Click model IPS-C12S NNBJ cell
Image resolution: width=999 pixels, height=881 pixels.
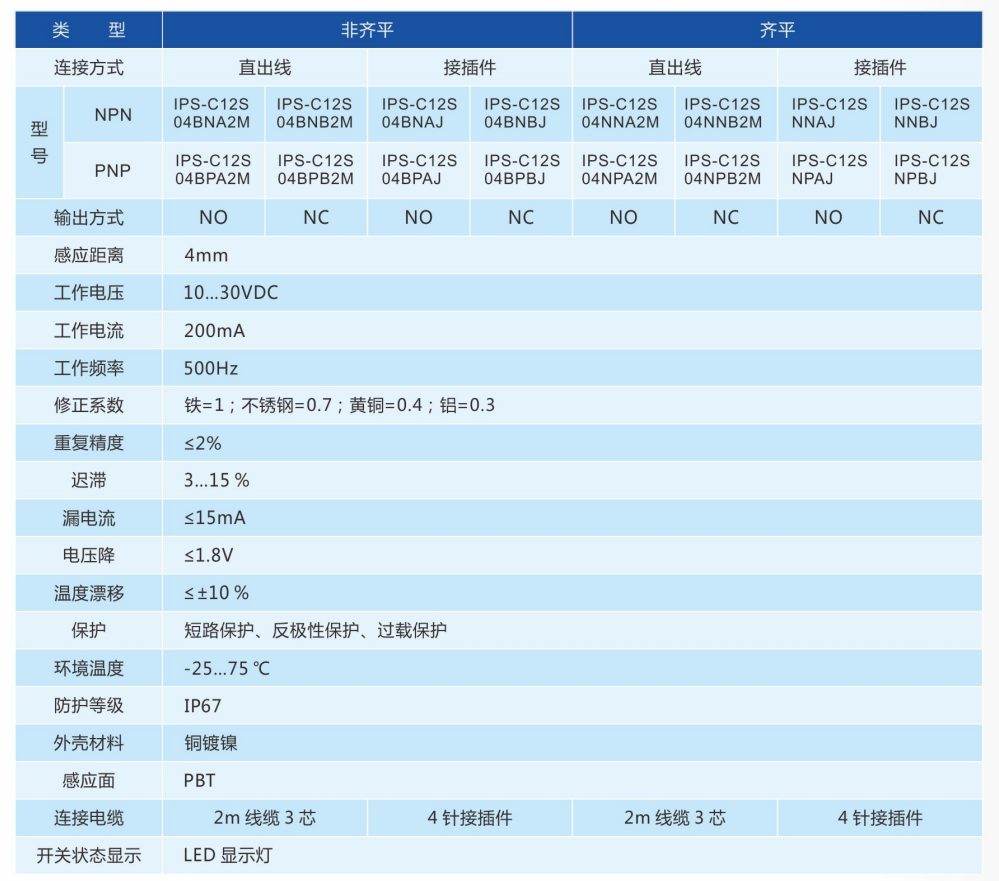[x=930, y=113]
